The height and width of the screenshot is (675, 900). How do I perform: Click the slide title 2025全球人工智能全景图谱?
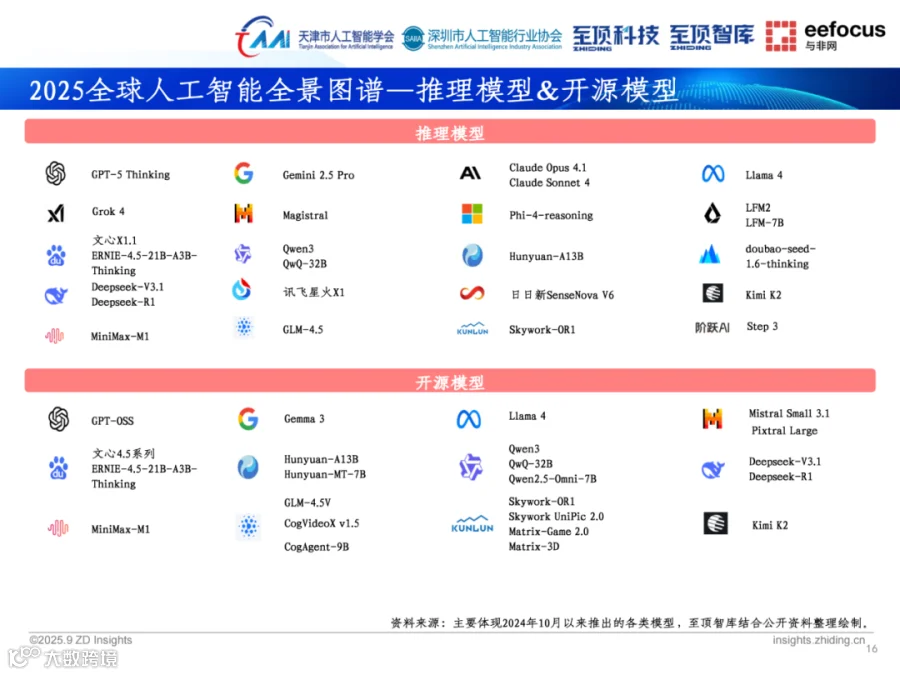point(354,90)
